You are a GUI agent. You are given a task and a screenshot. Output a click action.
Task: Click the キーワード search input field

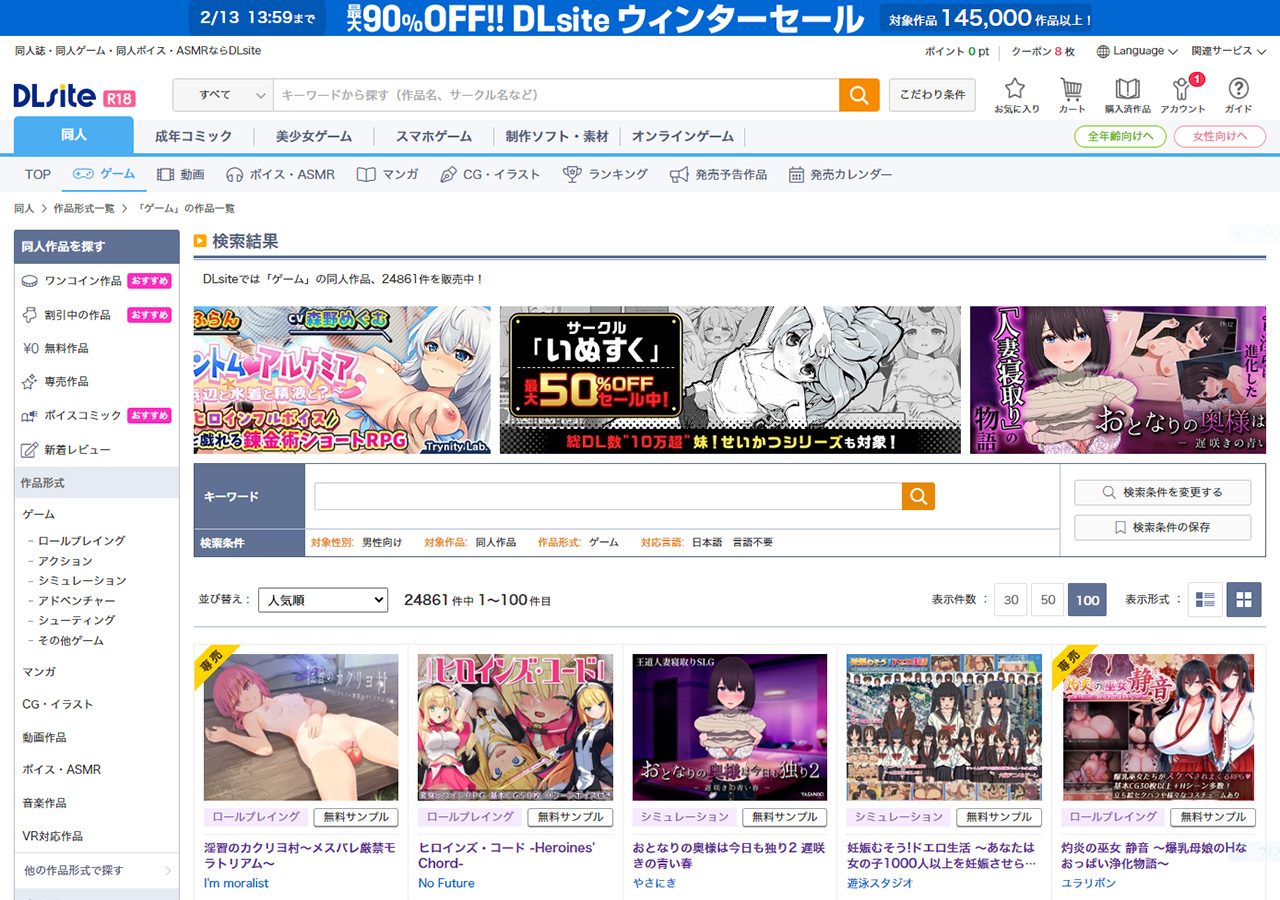pyautogui.click(x=608, y=496)
